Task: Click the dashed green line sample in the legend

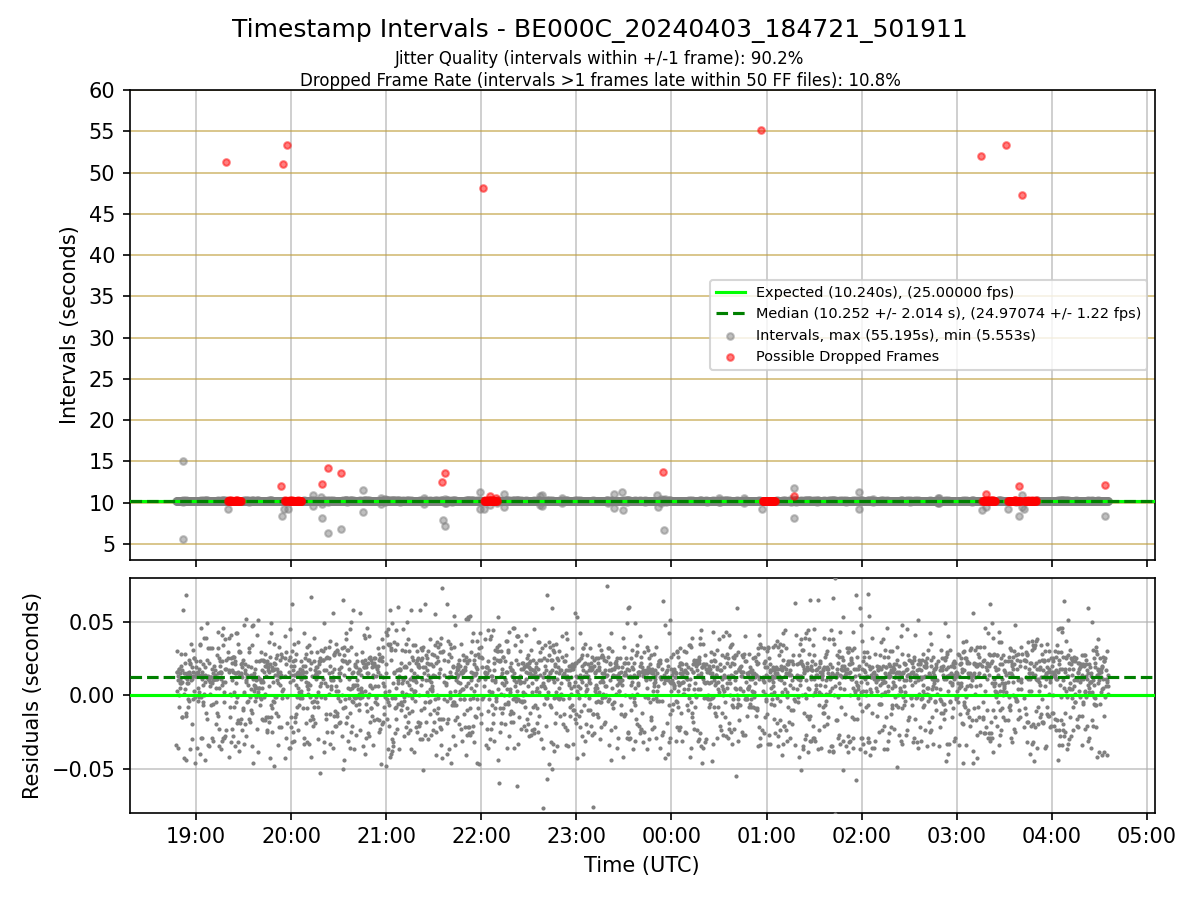Action: coord(731,314)
